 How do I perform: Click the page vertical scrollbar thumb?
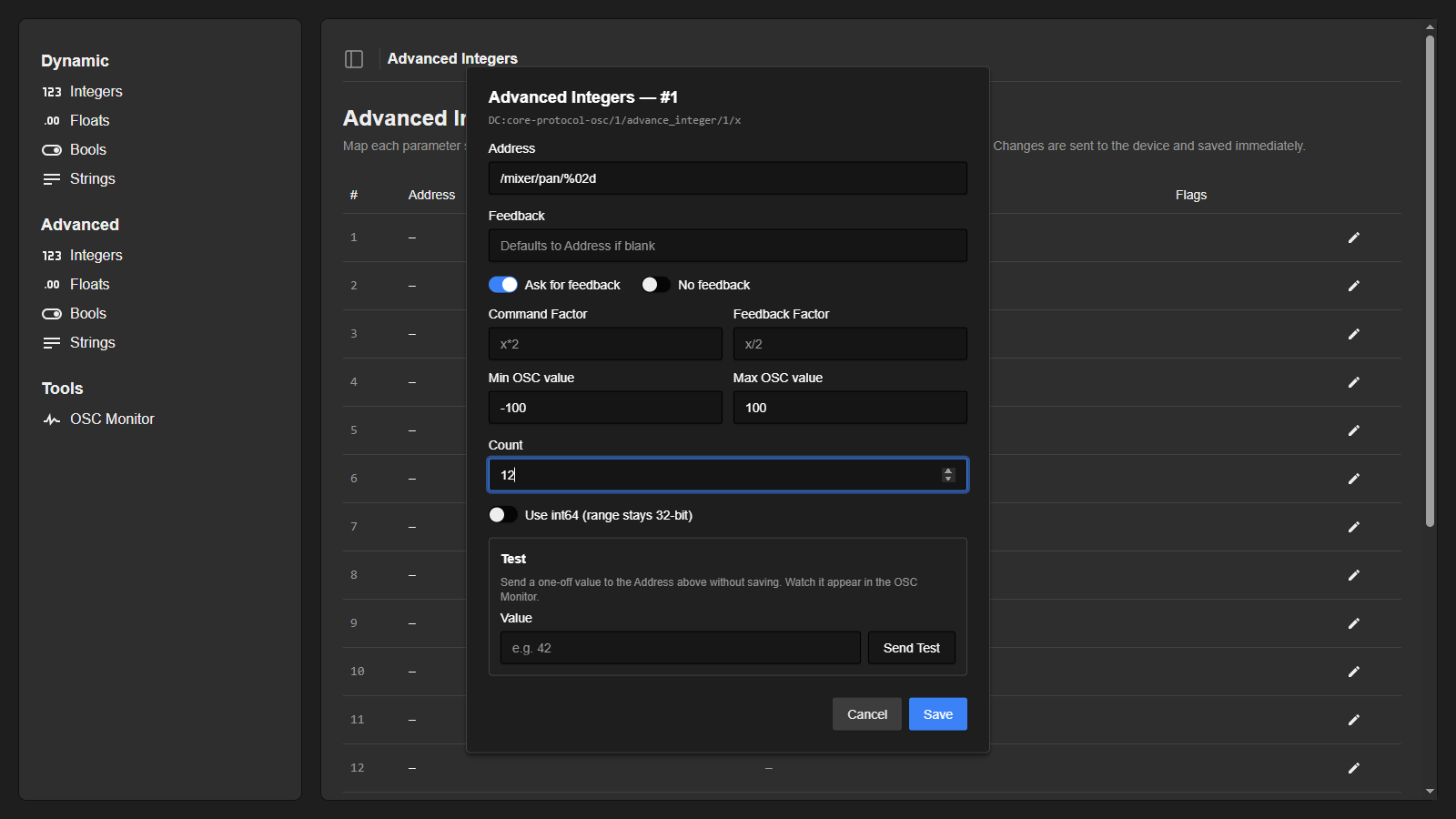coord(1430,280)
